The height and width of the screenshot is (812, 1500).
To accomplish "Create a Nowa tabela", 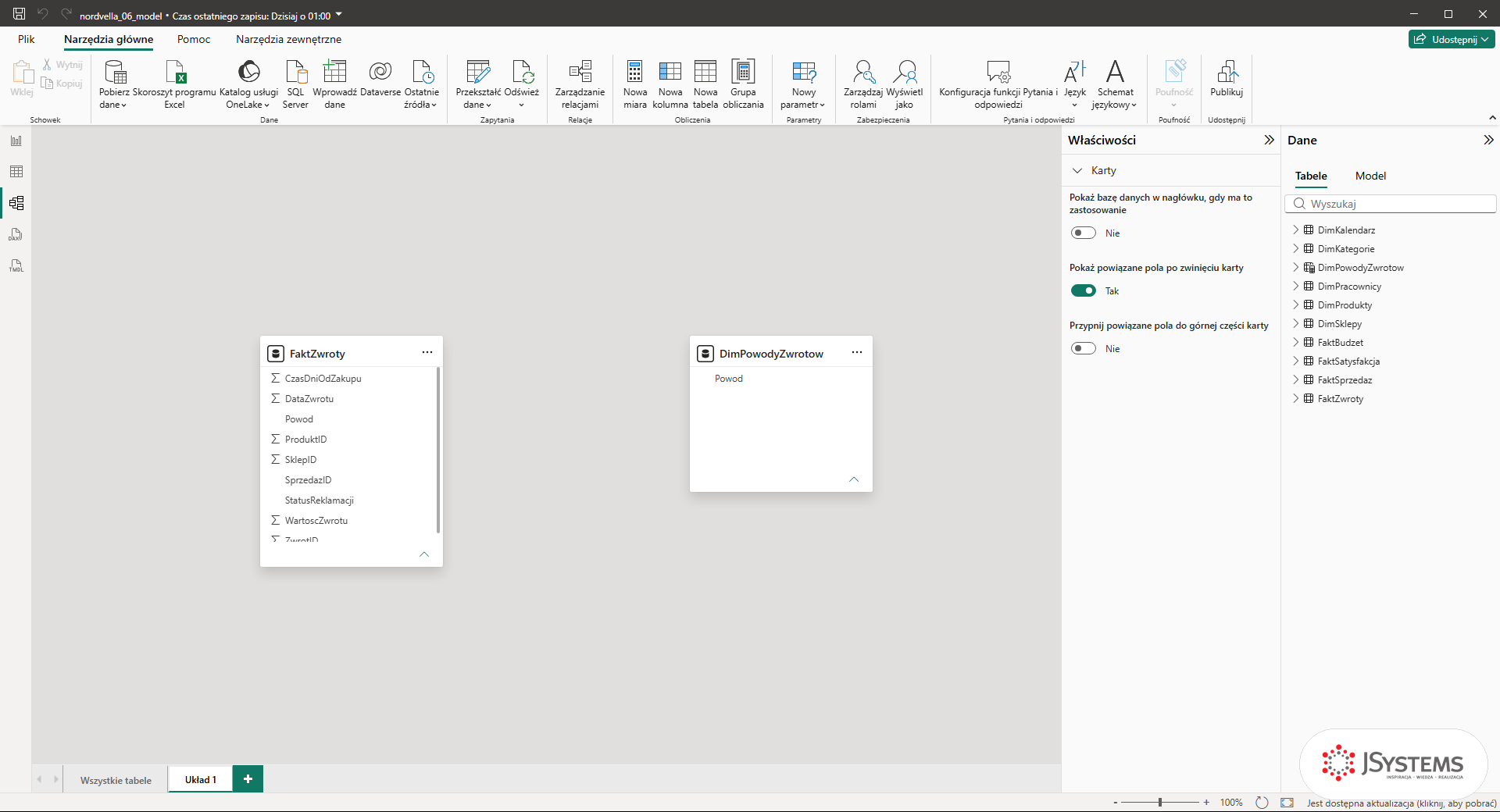I will 705,84.
